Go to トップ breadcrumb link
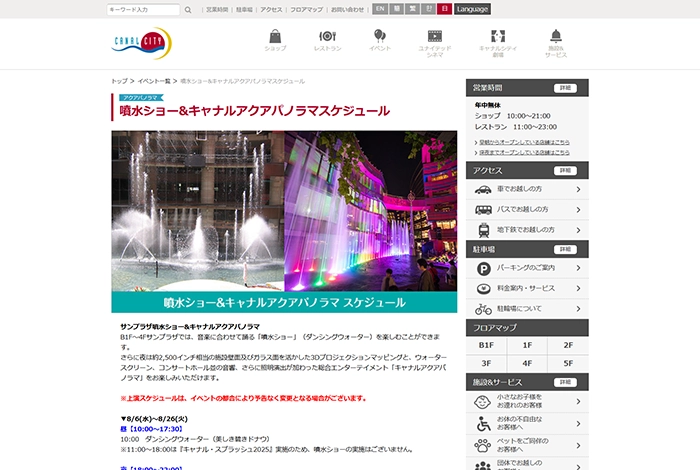Screen dimensions: 700x470 click(x=119, y=81)
